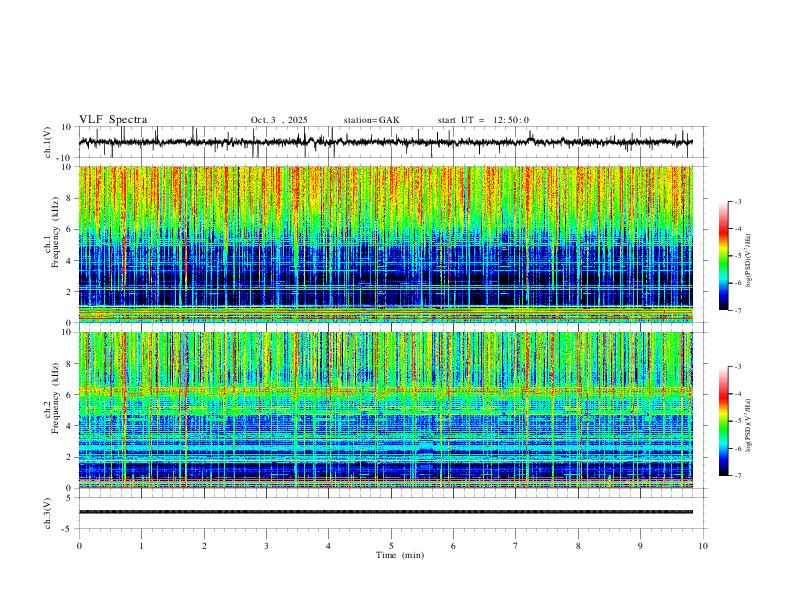Click the time axis tick label "10"

click(x=703, y=546)
